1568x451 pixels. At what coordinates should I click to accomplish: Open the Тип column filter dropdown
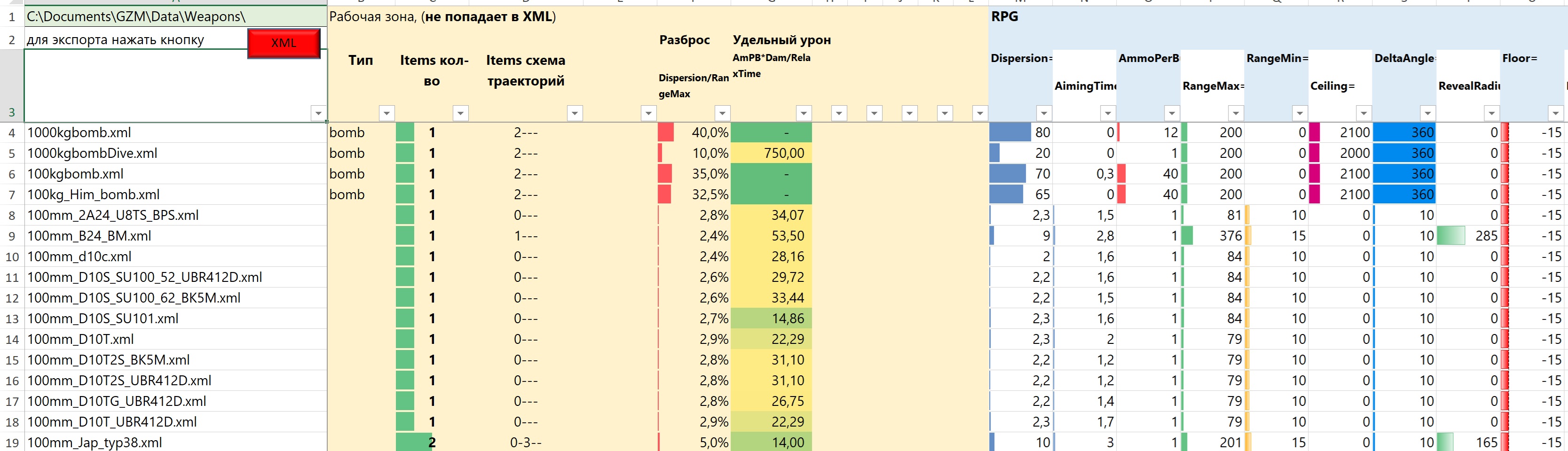click(x=386, y=113)
